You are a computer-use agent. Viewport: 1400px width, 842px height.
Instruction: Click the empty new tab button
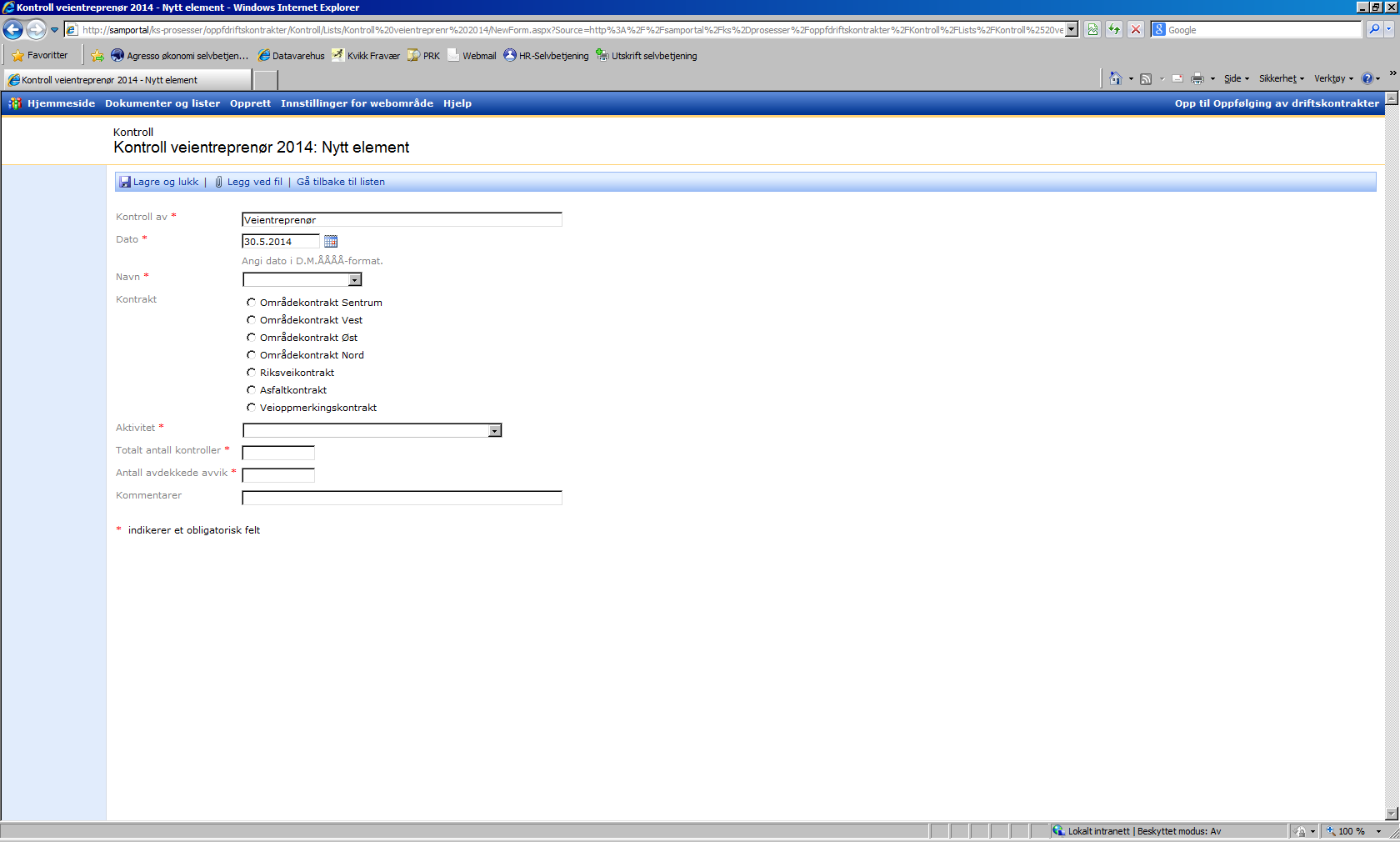pyautogui.click(x=265, y=80)
